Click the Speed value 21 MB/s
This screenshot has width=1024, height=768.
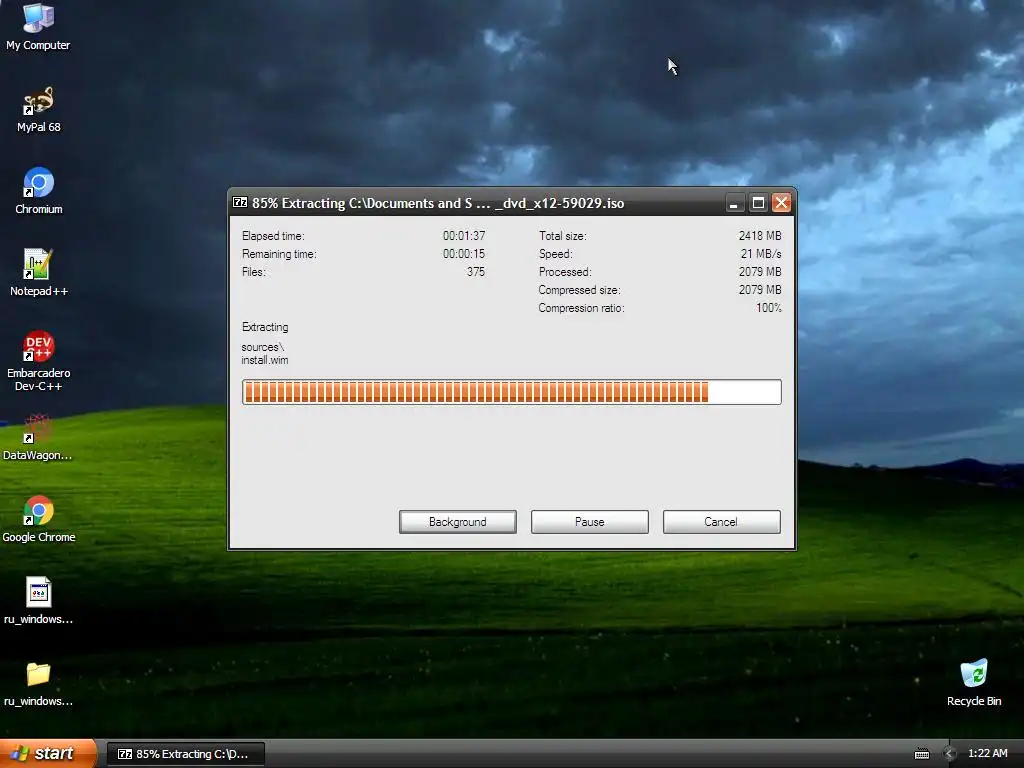pyautogui.click(x=761, y=254)
